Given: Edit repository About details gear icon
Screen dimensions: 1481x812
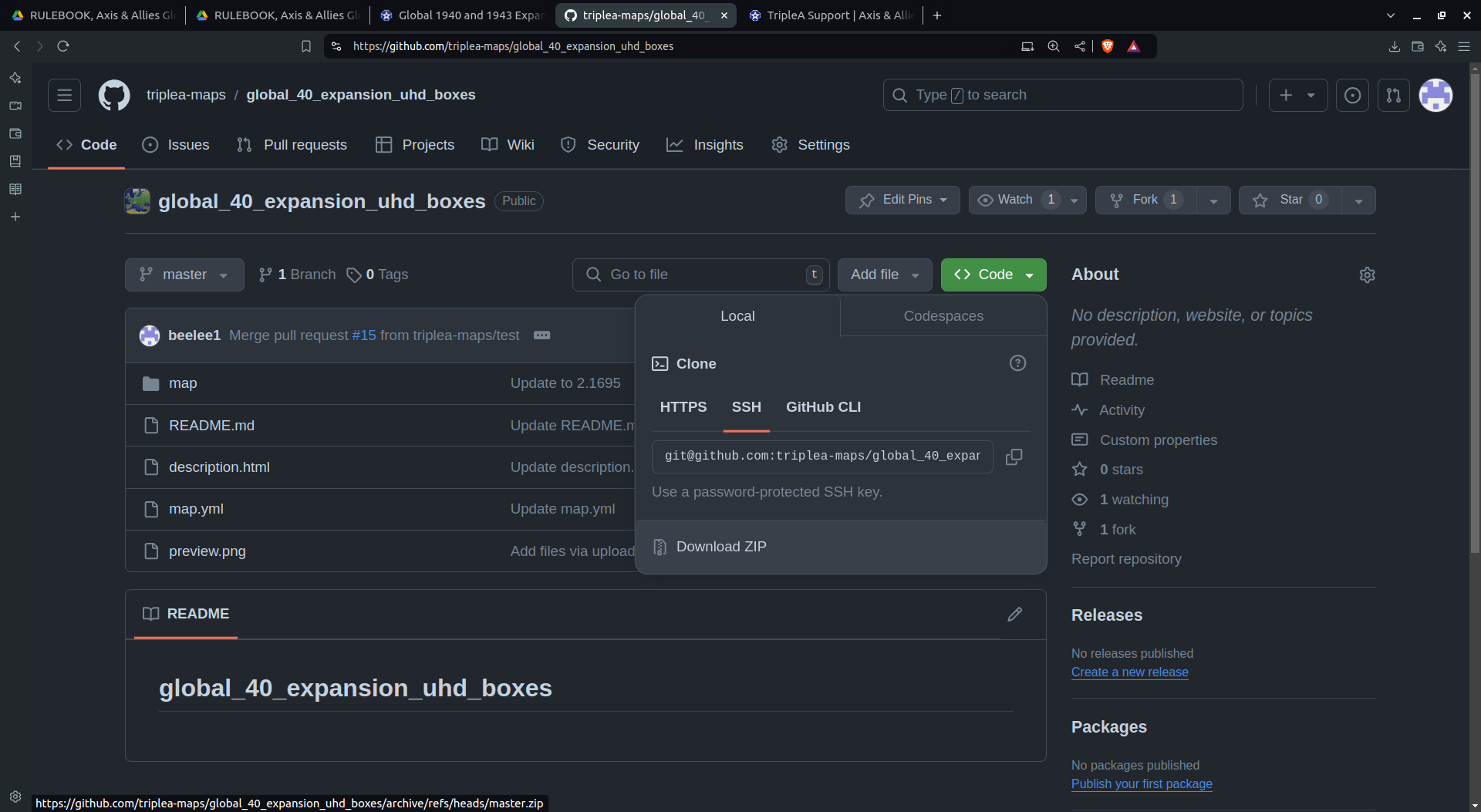Looking at the screenshot, I should [1367, 275].
